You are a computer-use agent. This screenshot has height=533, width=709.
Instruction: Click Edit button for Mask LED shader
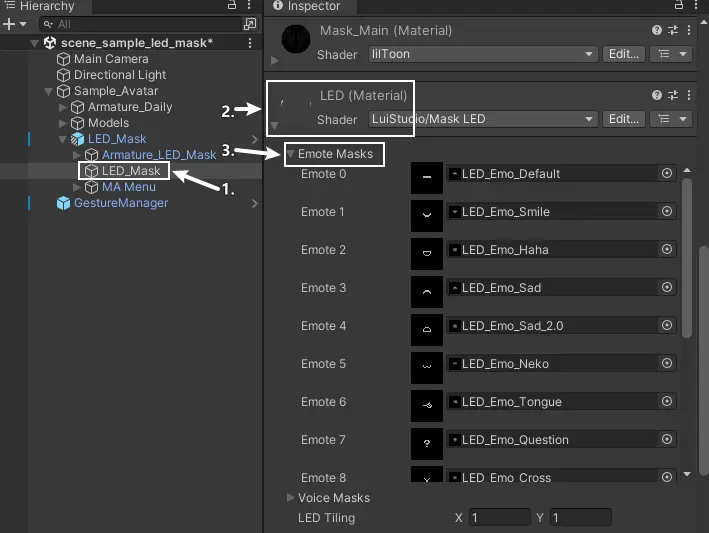[624, 119]
